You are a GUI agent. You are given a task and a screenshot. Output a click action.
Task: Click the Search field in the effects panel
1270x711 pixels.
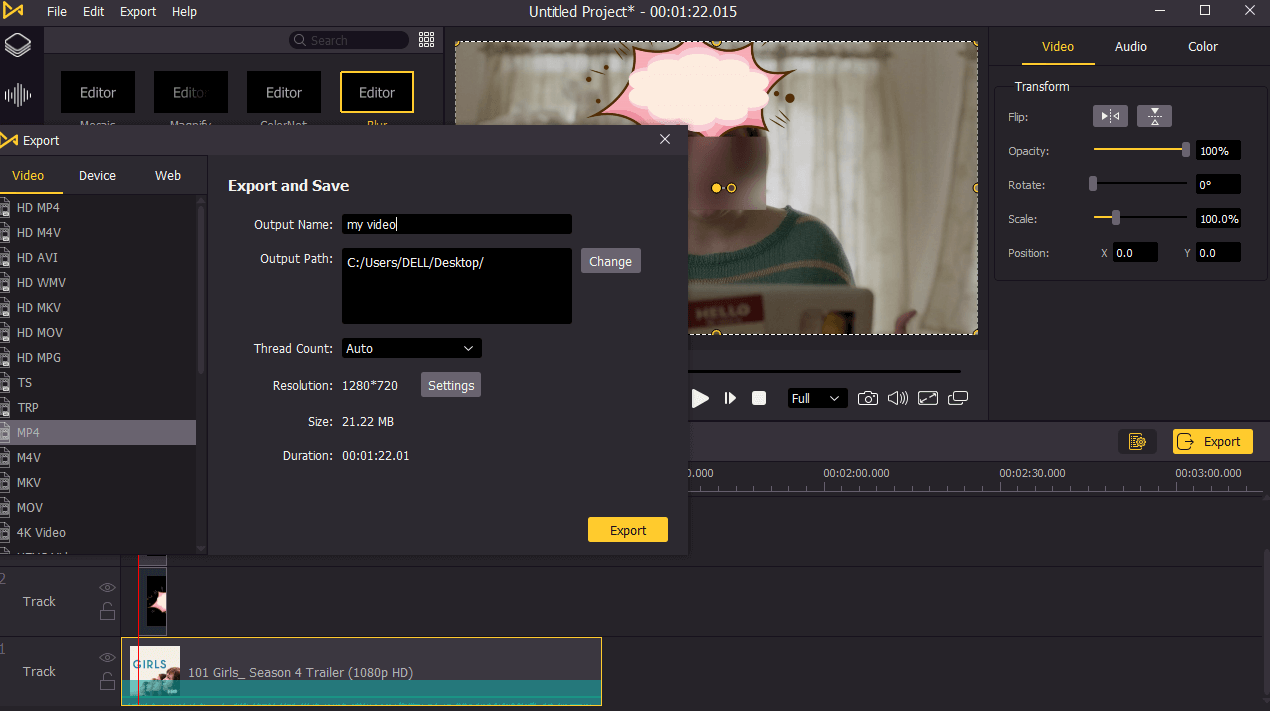[x=348, y=40]
